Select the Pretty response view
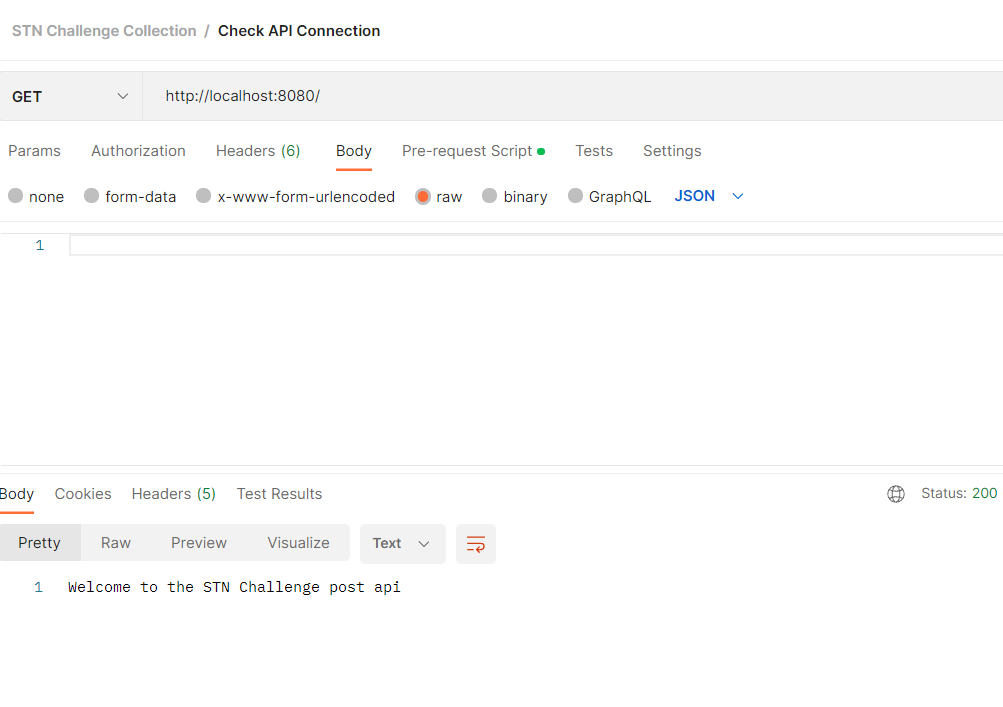Viewport: 1003px width, 707px height. (40, 543)
